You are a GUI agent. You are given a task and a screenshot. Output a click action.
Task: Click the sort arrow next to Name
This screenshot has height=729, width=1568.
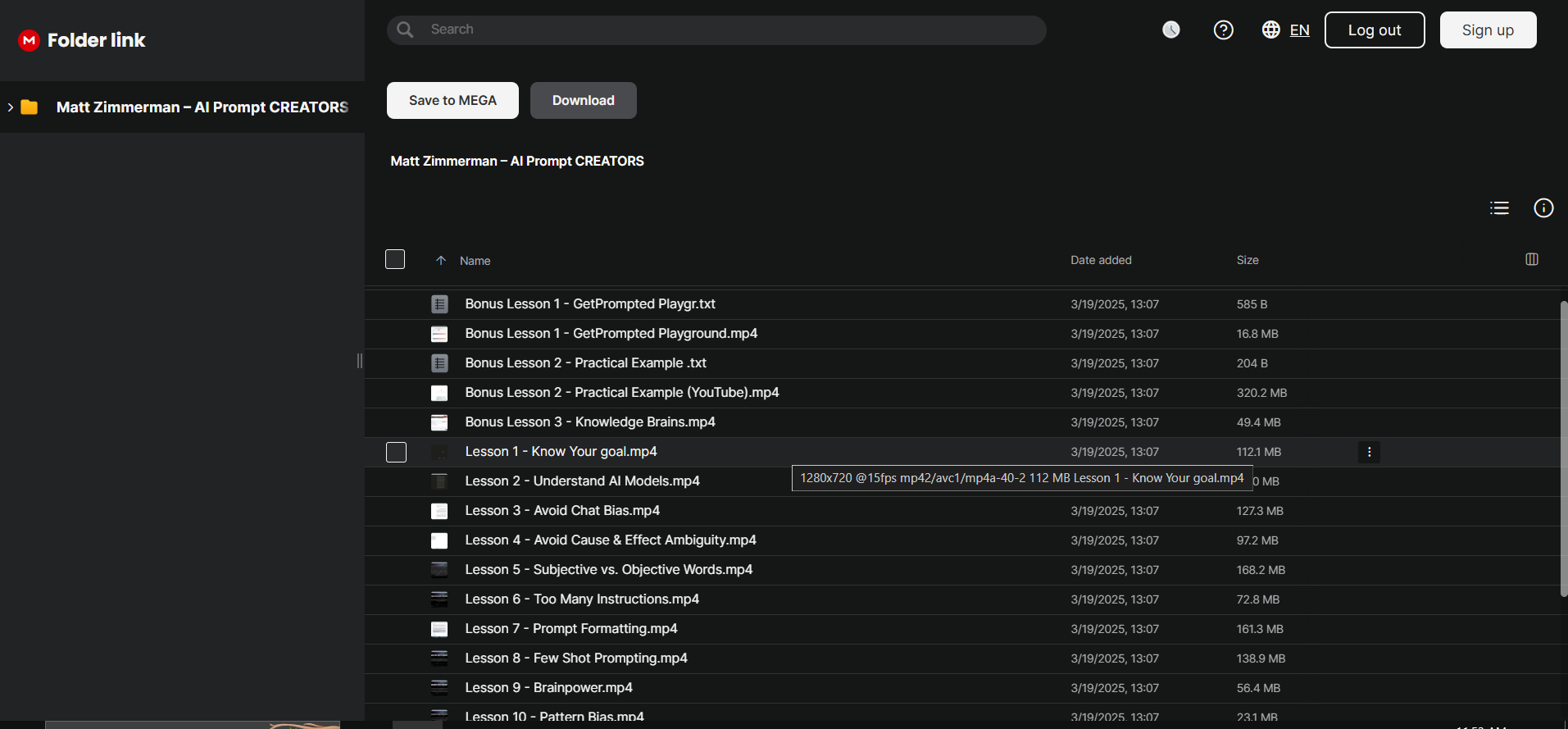[441, 261]
